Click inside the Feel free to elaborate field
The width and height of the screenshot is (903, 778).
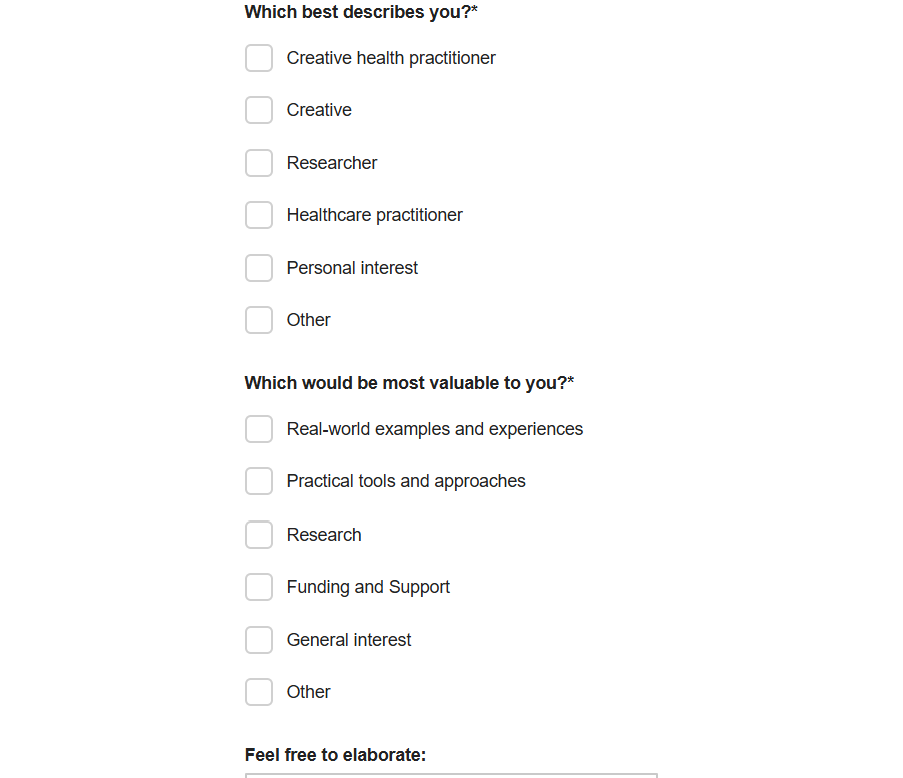[x=450, y=776]
